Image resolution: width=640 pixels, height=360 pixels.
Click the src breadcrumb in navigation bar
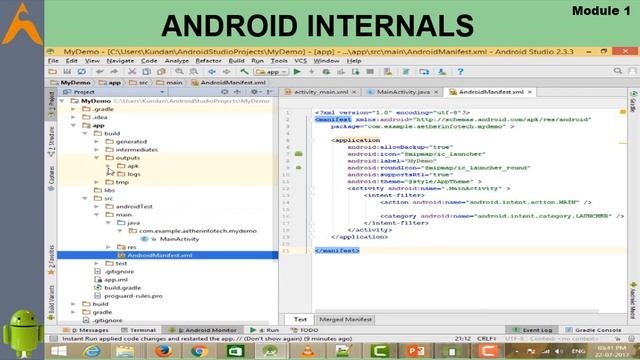139,82
